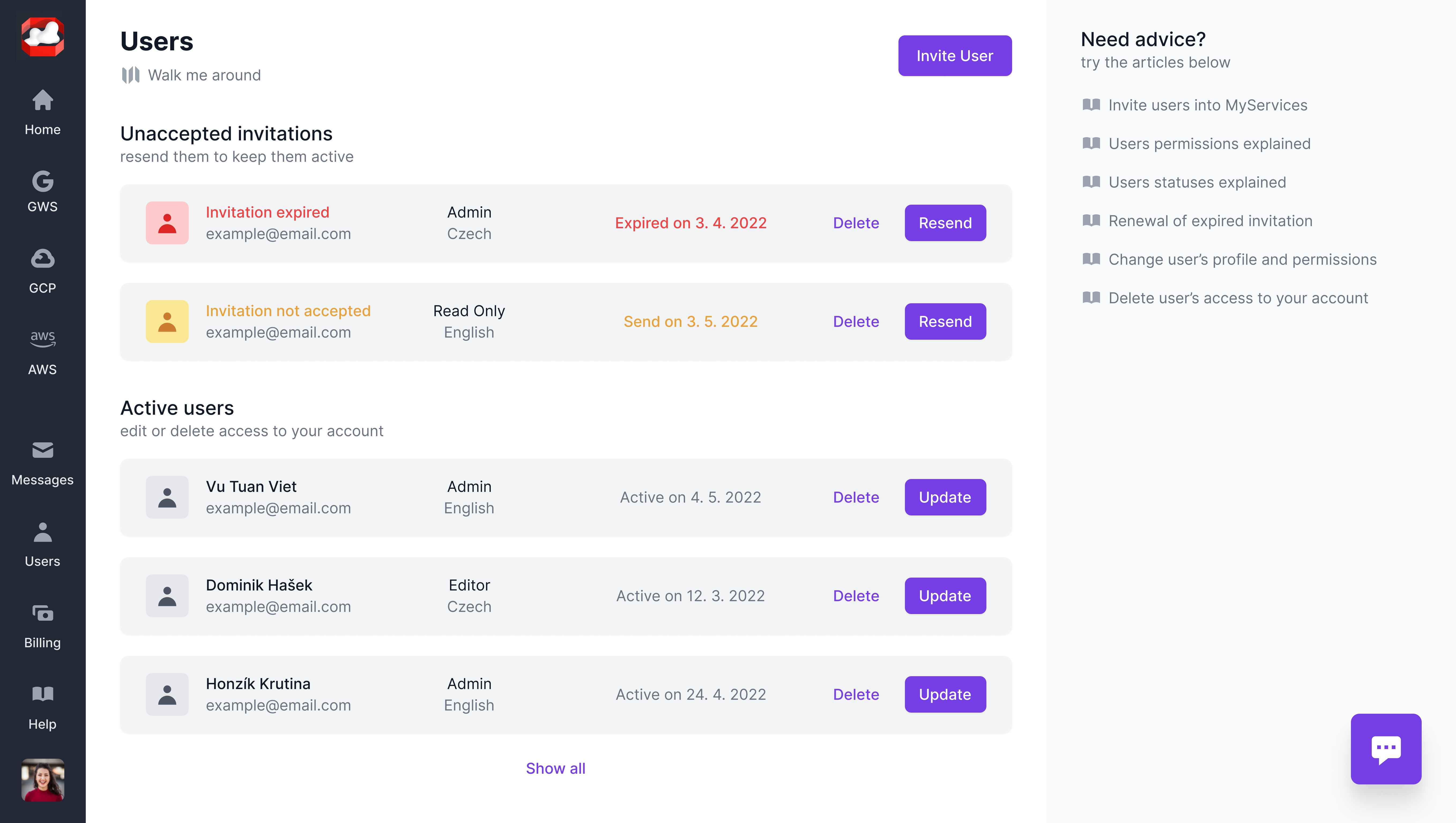Delete the expired invitation
Image resolution: width=1456 pixels, height=823 pixels.
856,223
